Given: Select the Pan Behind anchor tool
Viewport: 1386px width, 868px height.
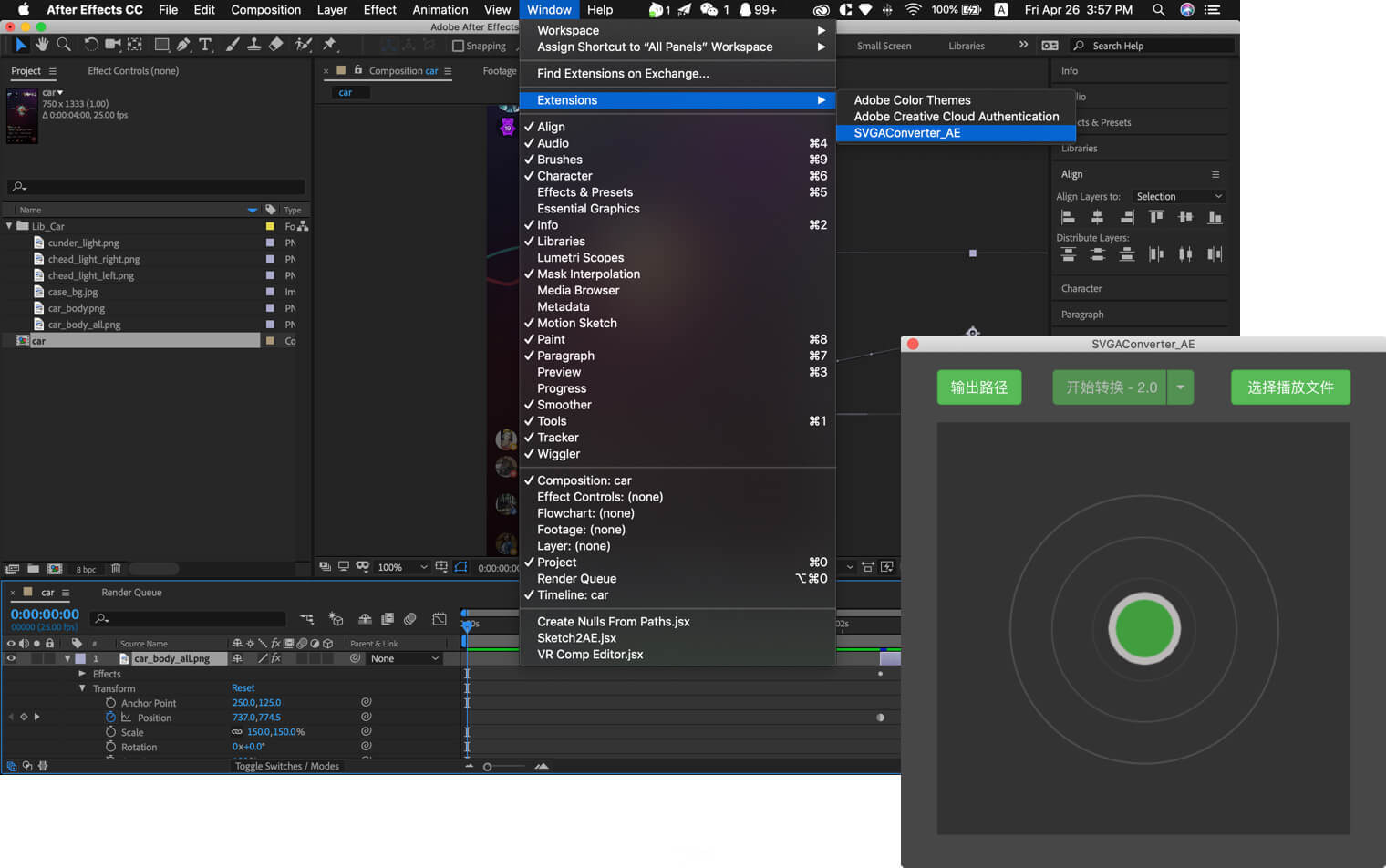Looking at the screenshot, I should tap(135, 45).
